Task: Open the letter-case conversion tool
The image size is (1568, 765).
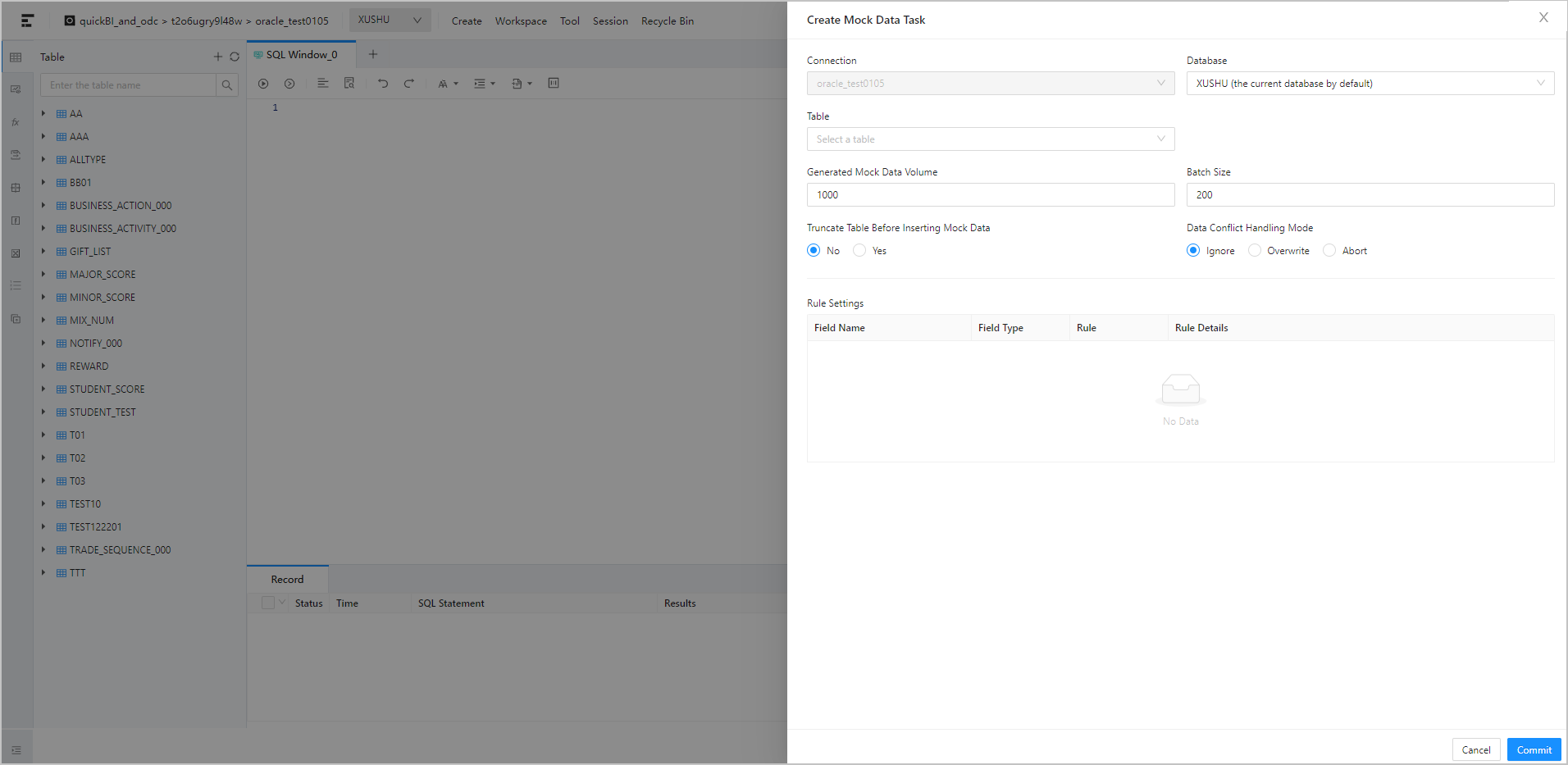Action: tap(448, 84)
